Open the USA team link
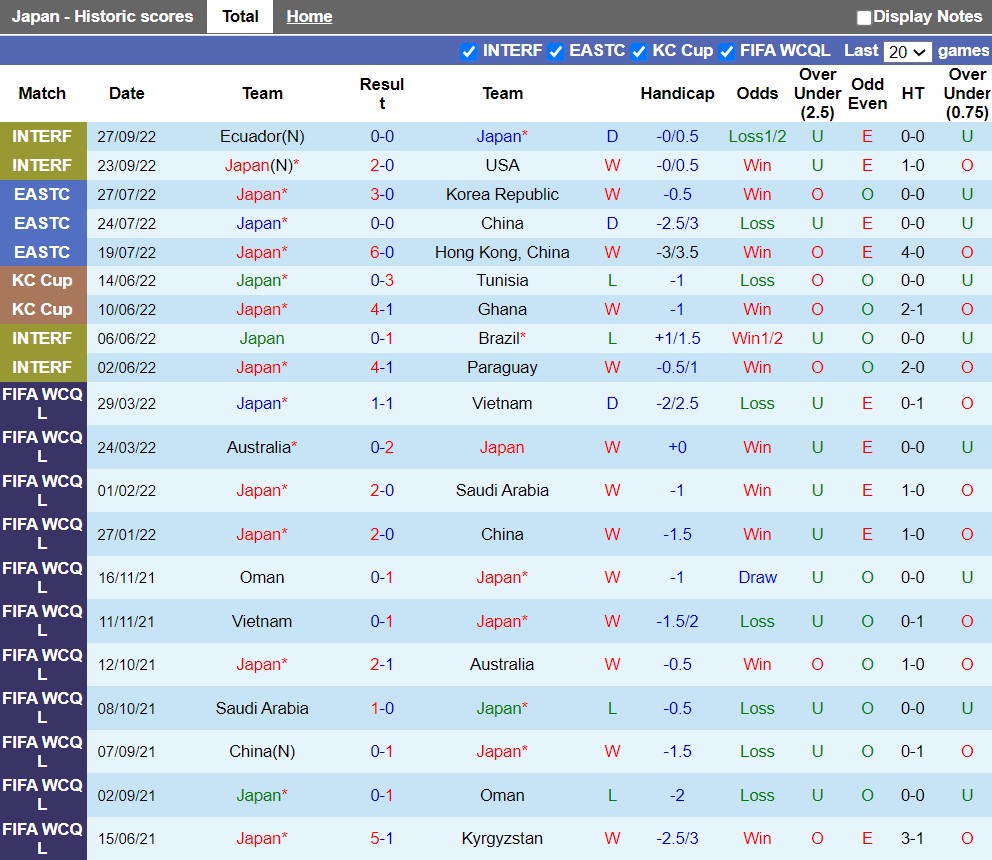This screenshot has height=860, width=992. [502, 166]
